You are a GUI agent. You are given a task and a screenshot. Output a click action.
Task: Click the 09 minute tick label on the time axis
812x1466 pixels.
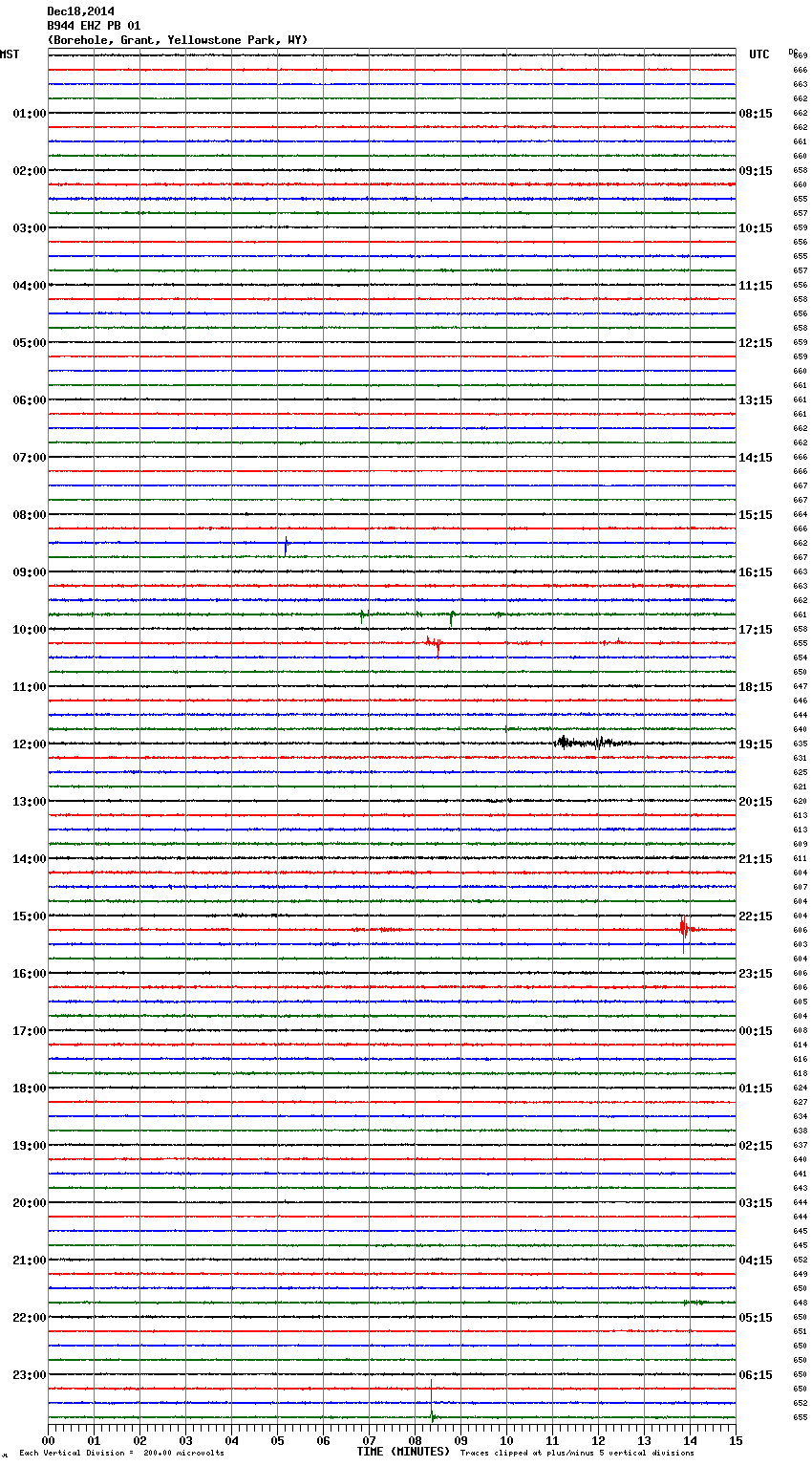(x=460, y=1440)
